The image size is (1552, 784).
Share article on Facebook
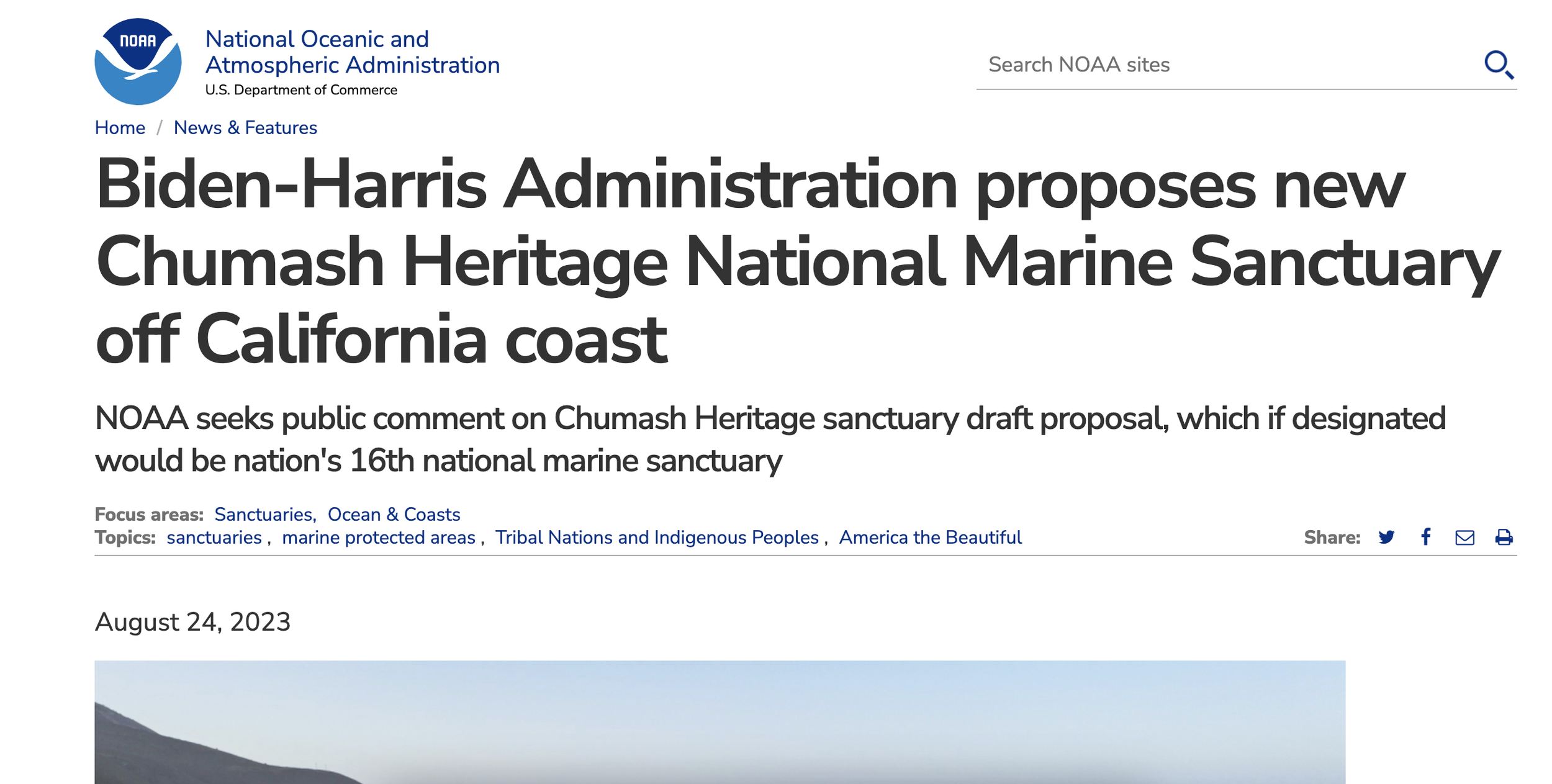point(1426,537)
